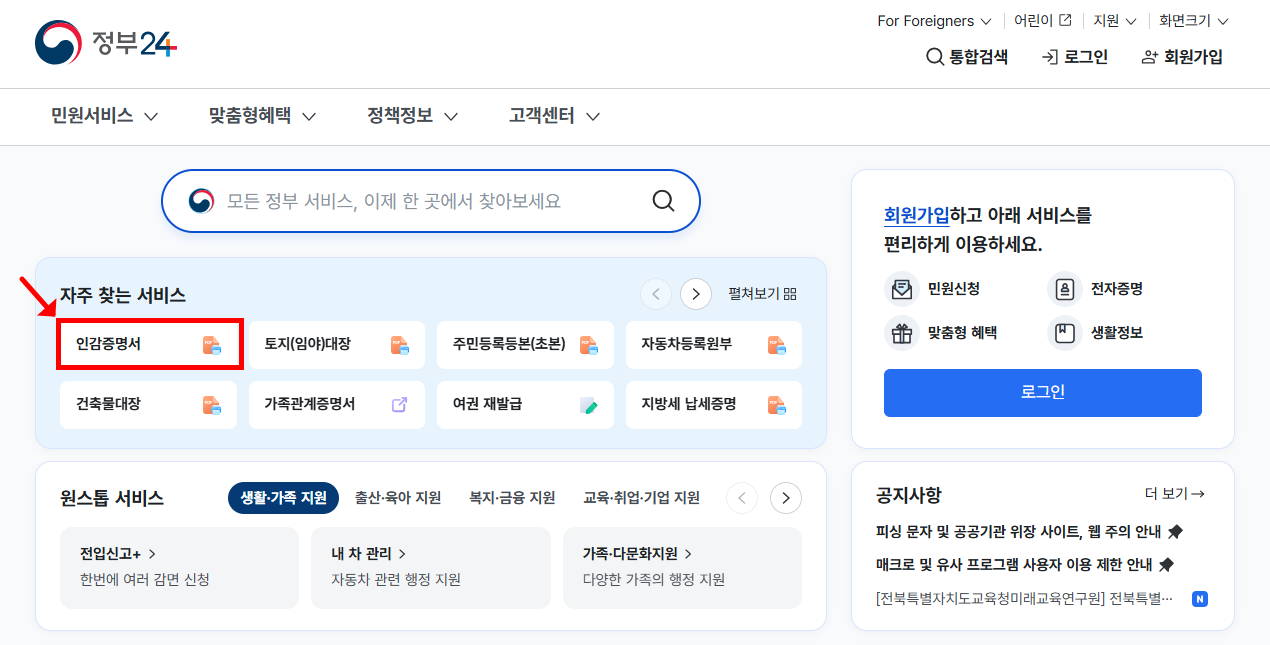Screen dimensions: 1270x645
Task: Click the document icon on 자동차등록원부
Action: [x=777, y=346]
